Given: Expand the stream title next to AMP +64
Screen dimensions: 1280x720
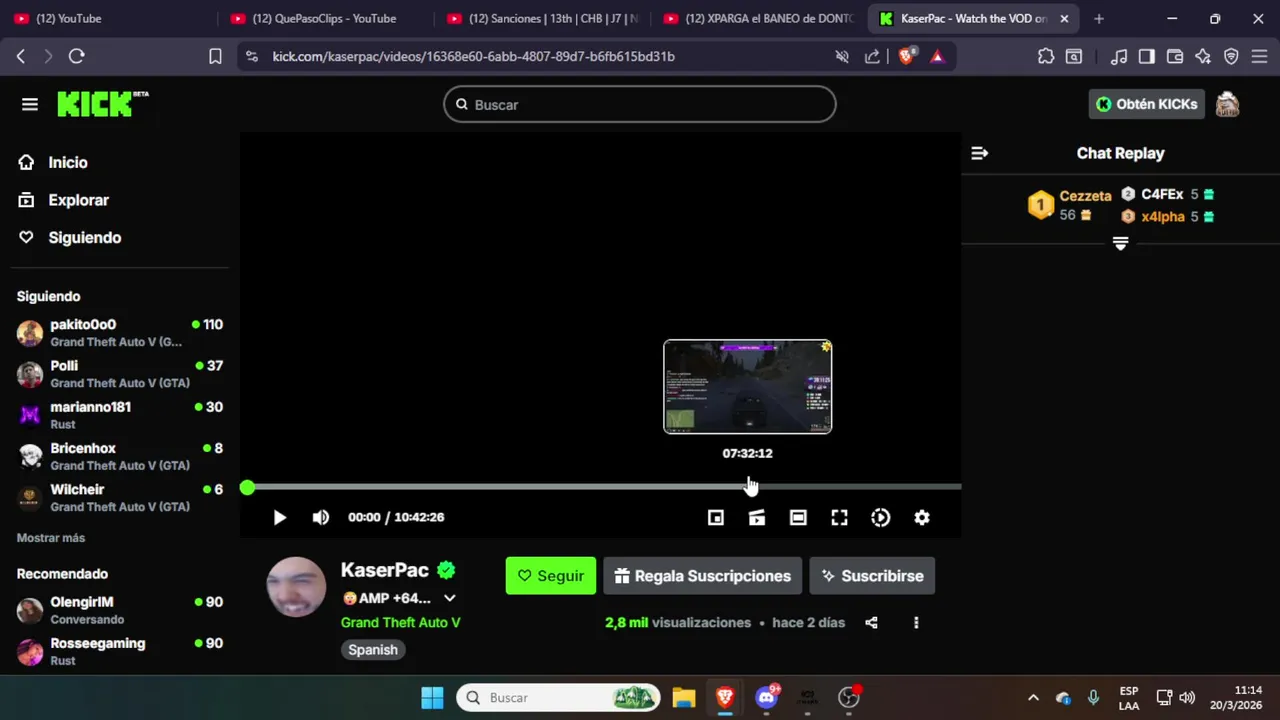Looking at the screenshot, I should tap(450, 598).
